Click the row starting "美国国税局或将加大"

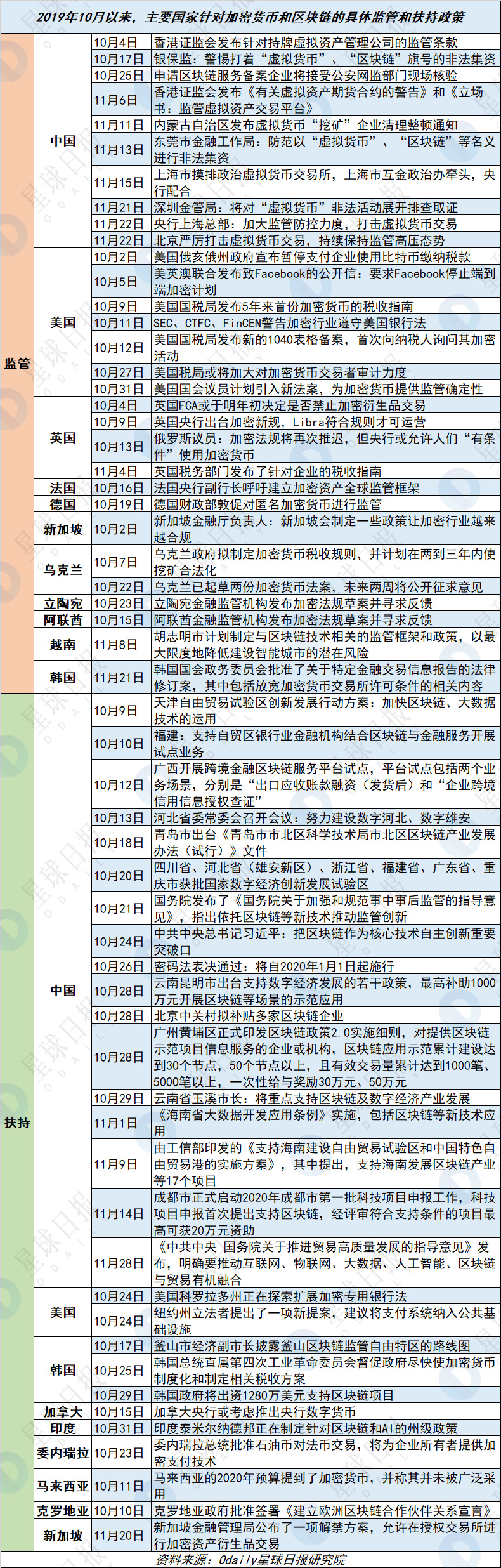coord(326,372)
